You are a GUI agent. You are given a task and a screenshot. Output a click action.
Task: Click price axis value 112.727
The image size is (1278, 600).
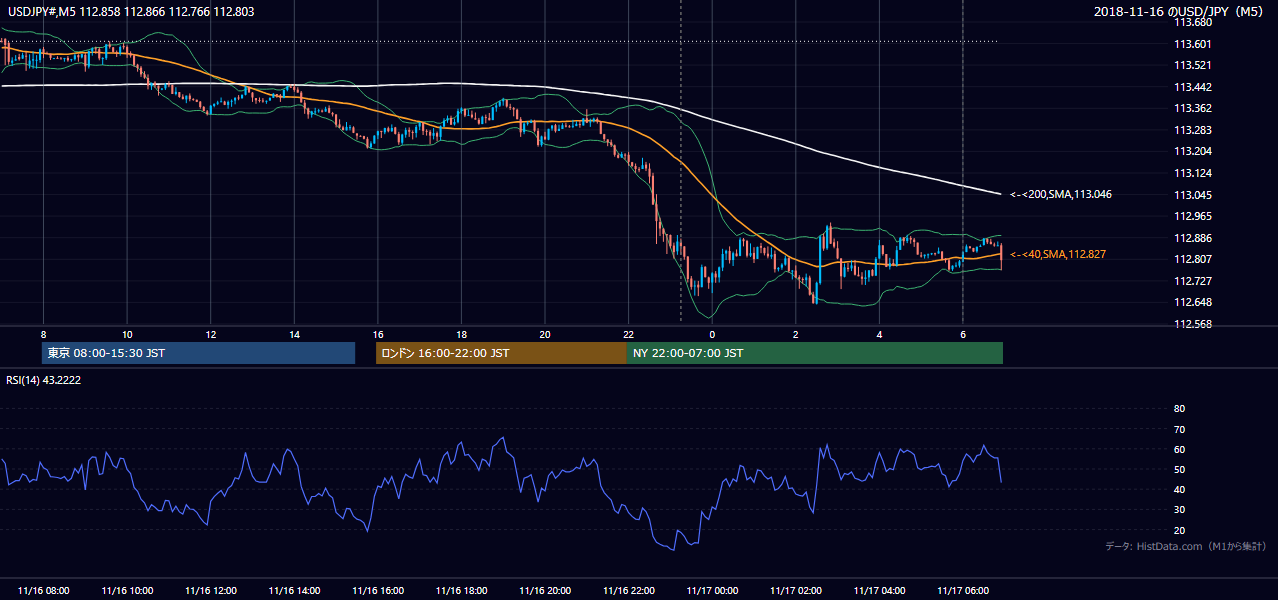click(1192, 281)
